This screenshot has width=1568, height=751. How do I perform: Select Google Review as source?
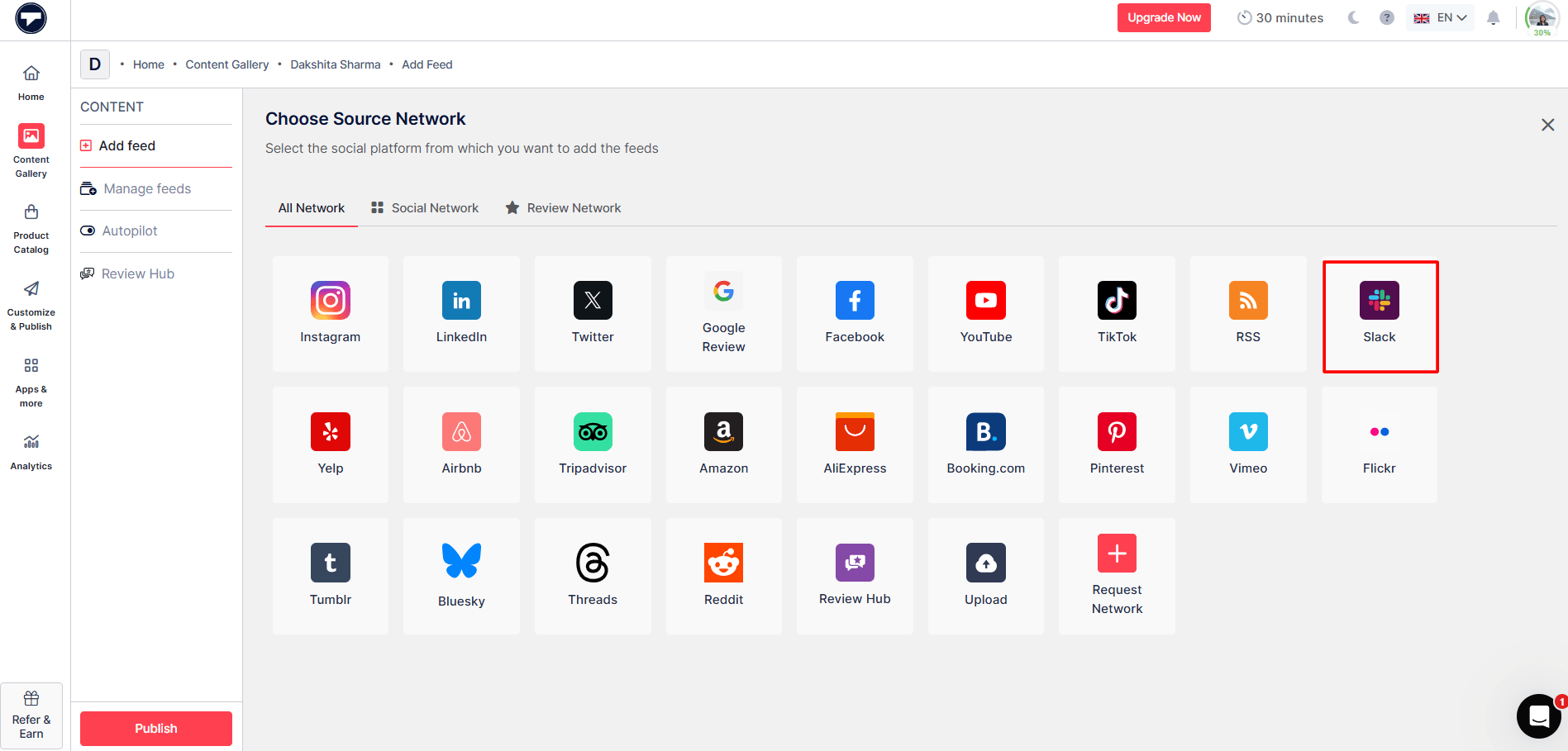pos(723,314)
